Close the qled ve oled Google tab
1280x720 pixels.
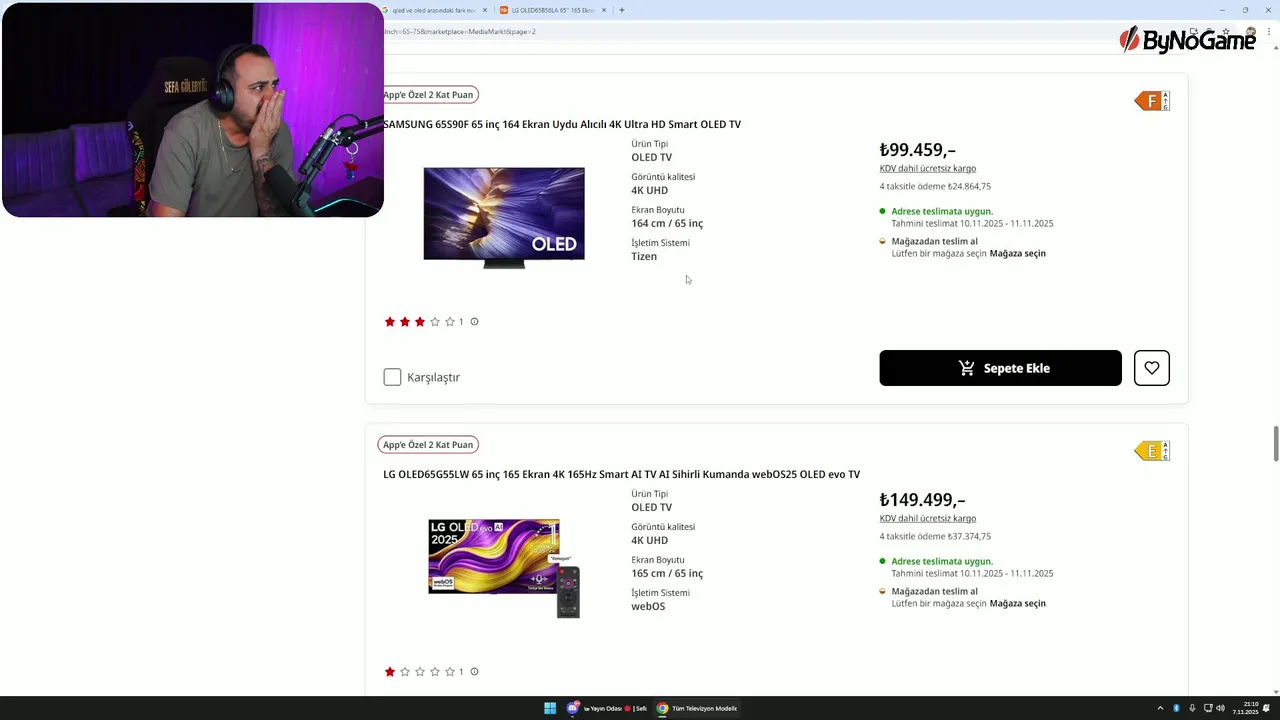(485, 10)
